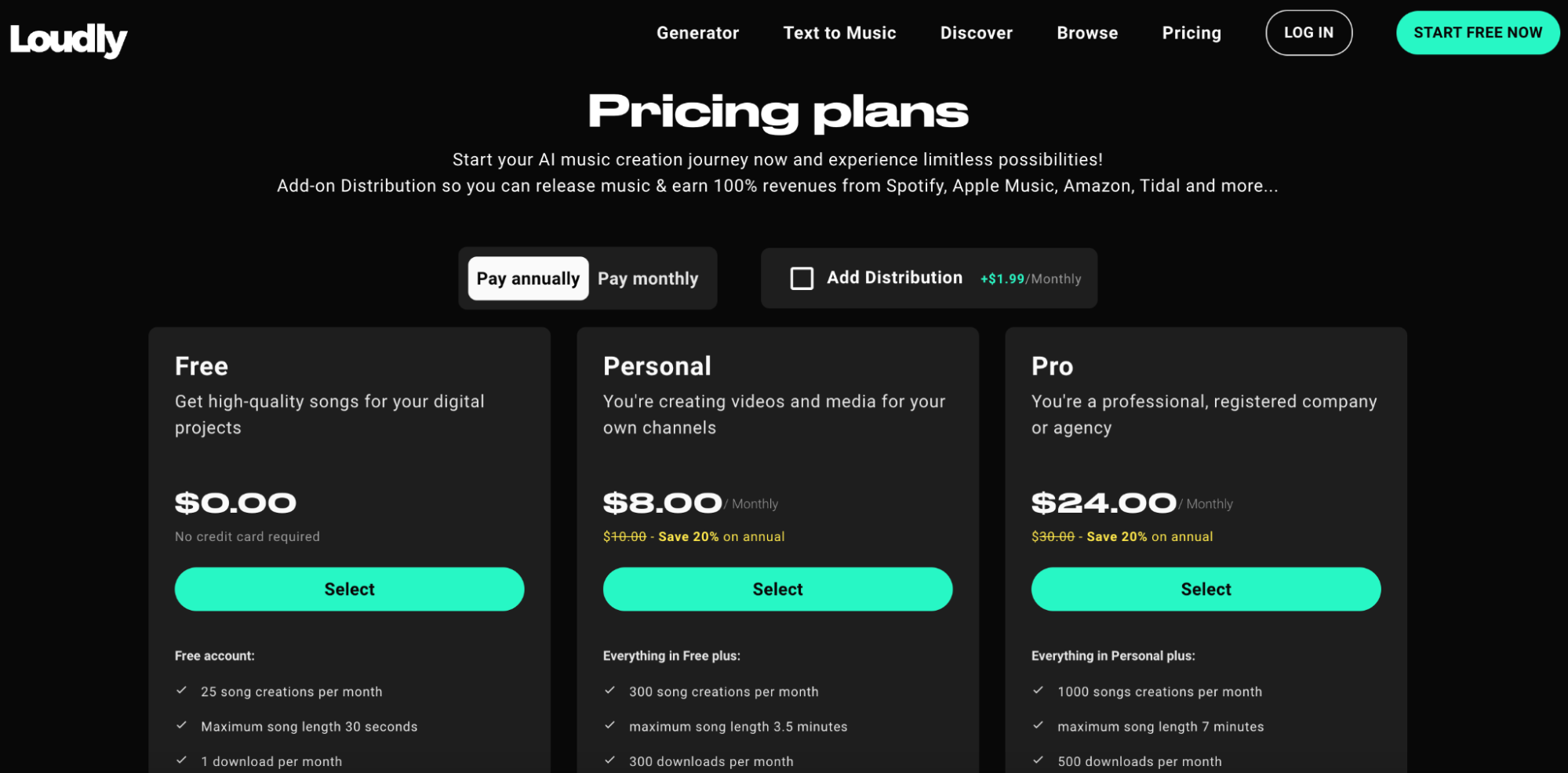Switch billing to Pay monthly
Image resolution: width=1568 pixels, height=773 pixels.
647,278
